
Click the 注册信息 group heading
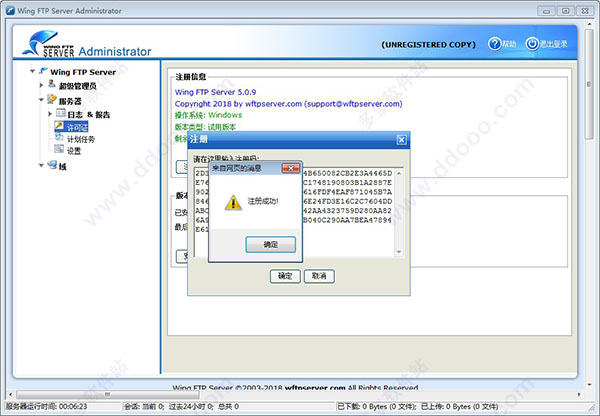pyautogui.click(x=191, y=77)
